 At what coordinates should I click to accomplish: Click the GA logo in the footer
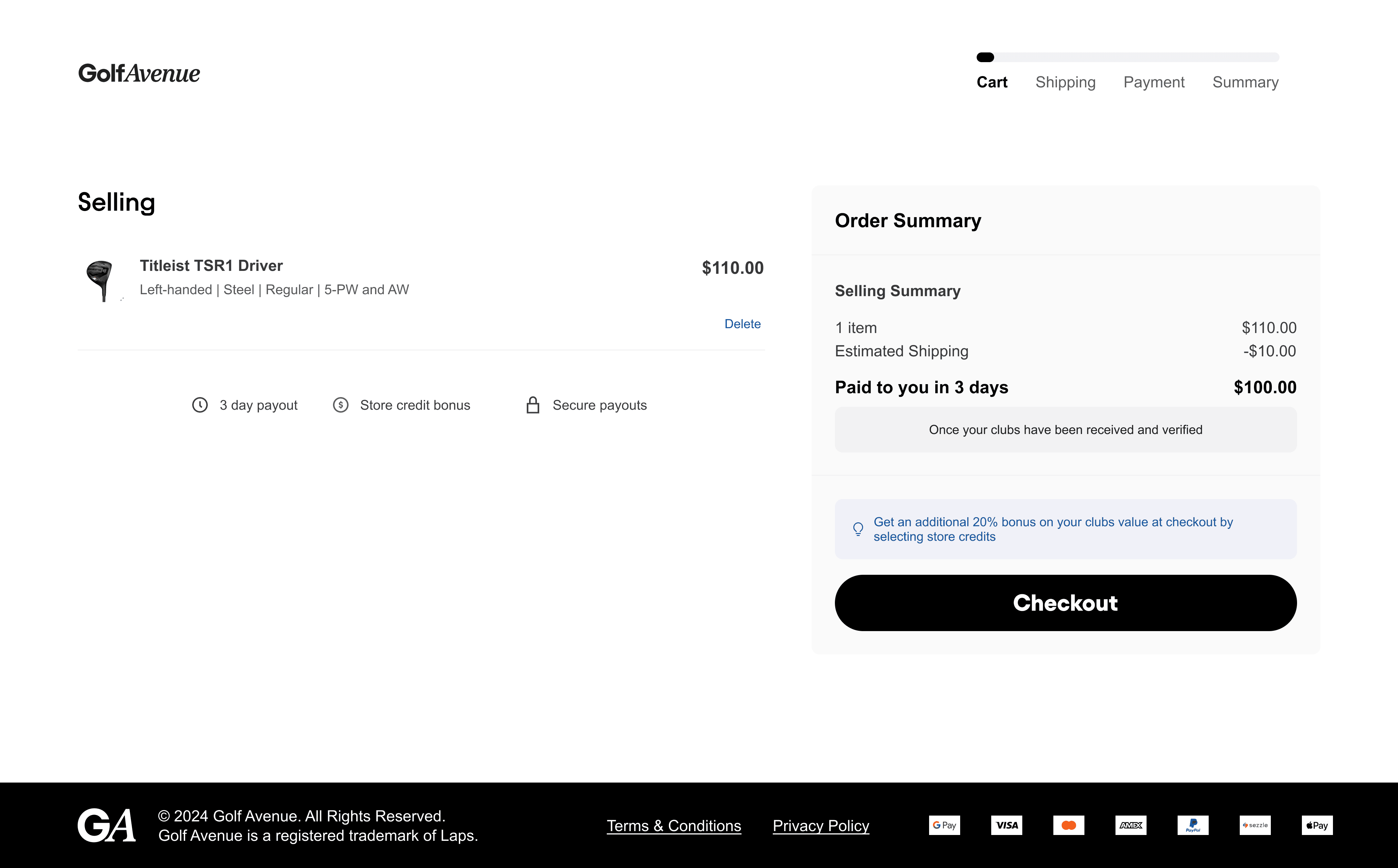[107, 826]
